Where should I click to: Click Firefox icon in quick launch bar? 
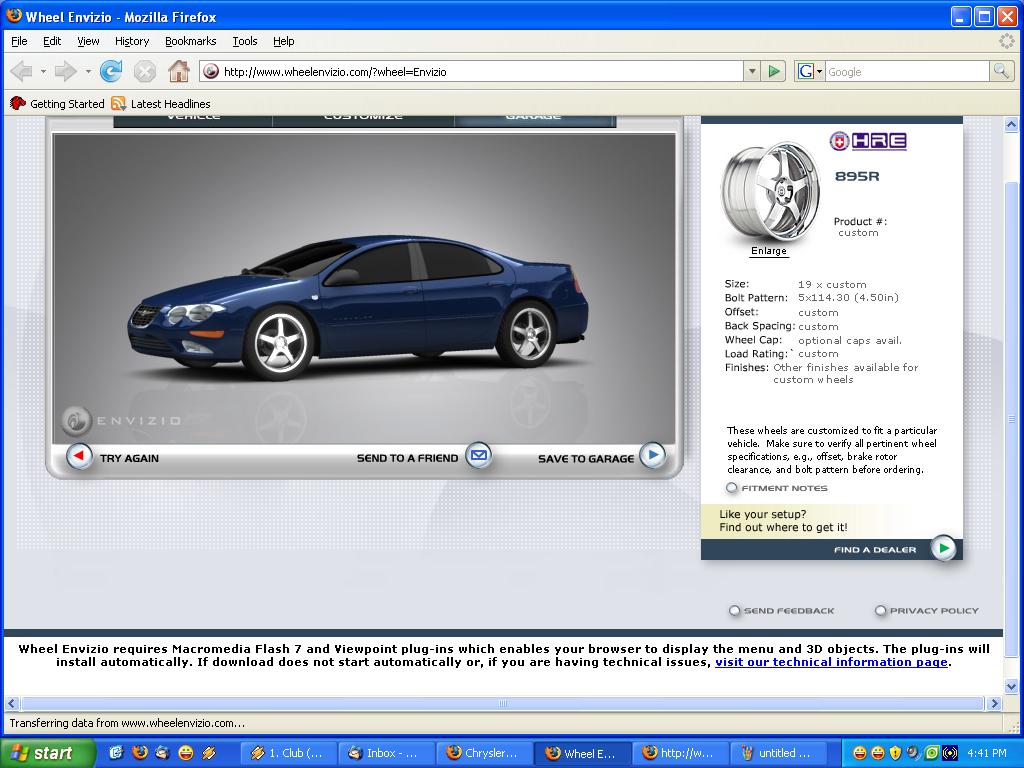pyautogui.click(x=139, y=753)
